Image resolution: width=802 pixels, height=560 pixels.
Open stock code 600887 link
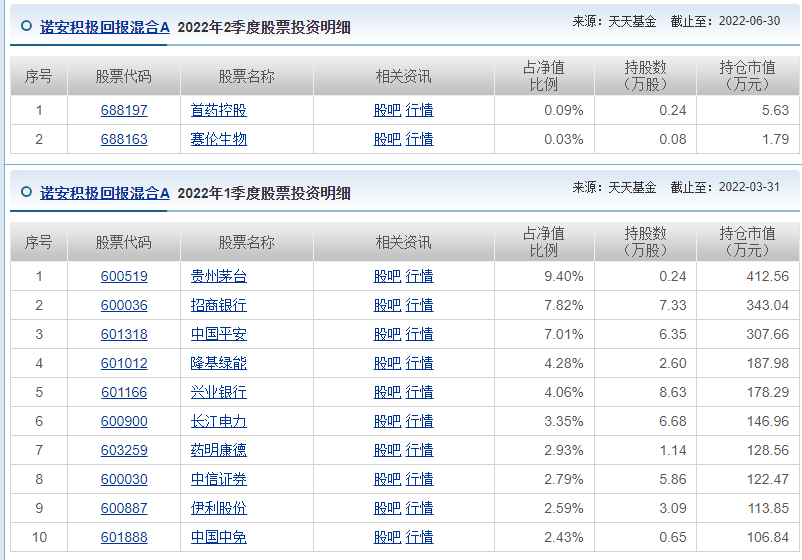coord(124,509)
